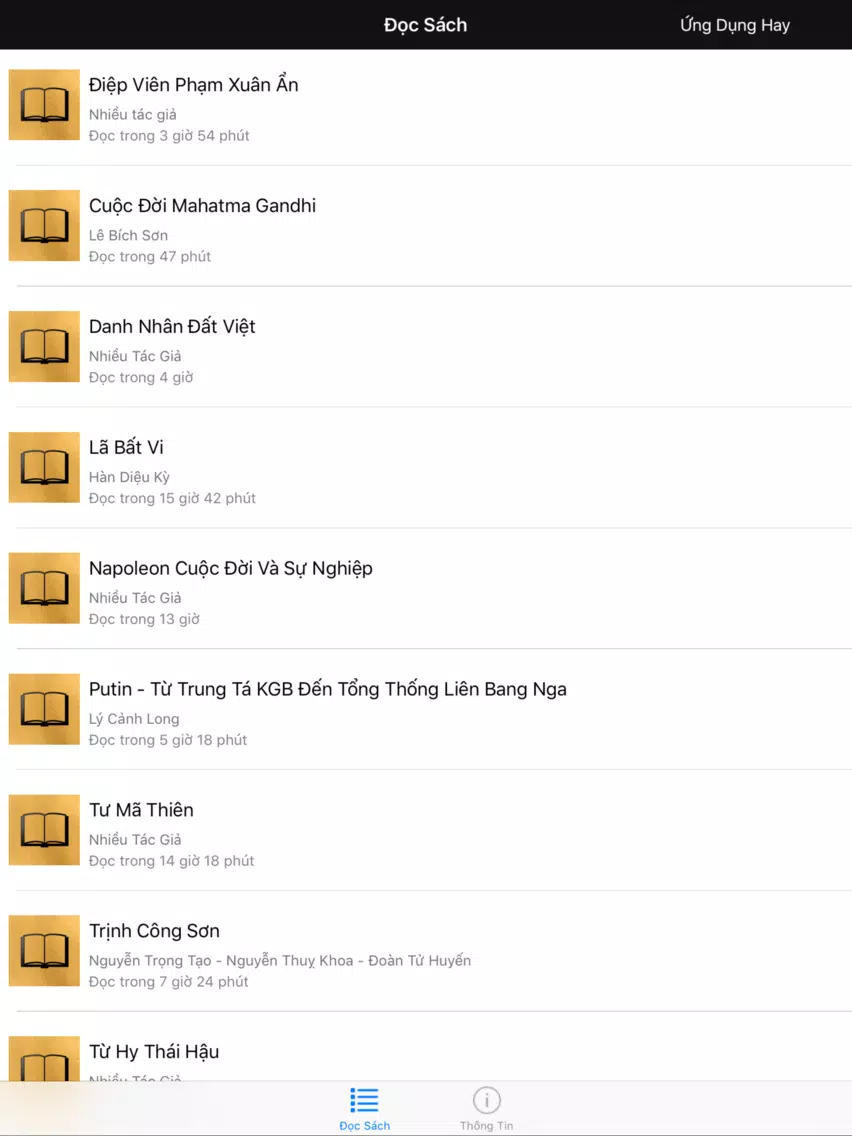The image size is (852, 1136).
Task: Tap the Tư Mã Thiên book title
Action: [x=141, y=810]
